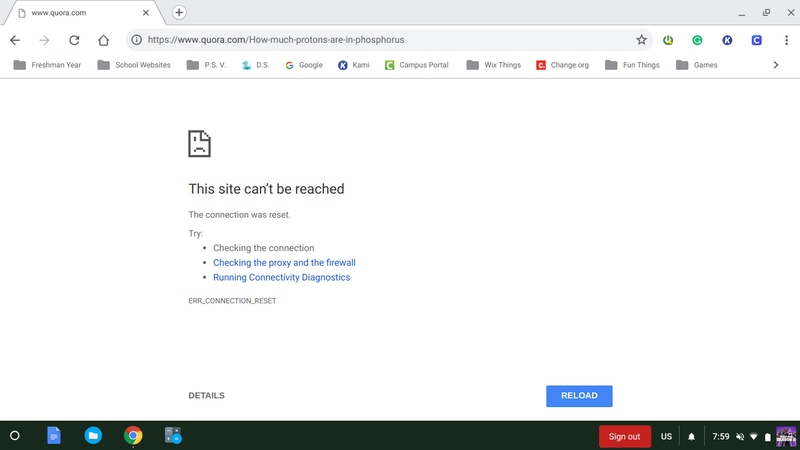
Task: Click Running Connectivity Diagnostics link
Action: 281,277
